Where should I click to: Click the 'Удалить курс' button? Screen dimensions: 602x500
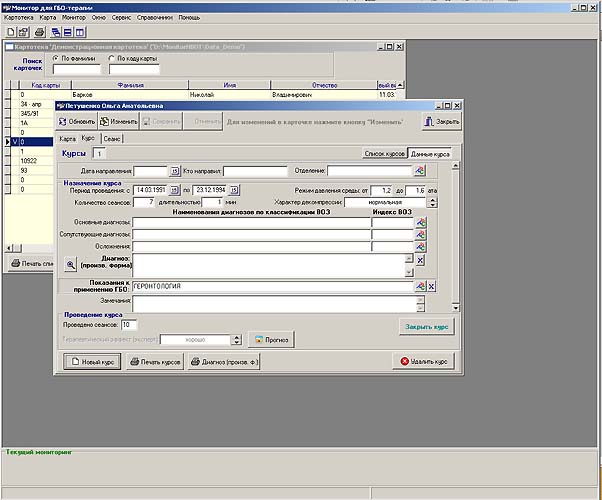tap(423, 361)
